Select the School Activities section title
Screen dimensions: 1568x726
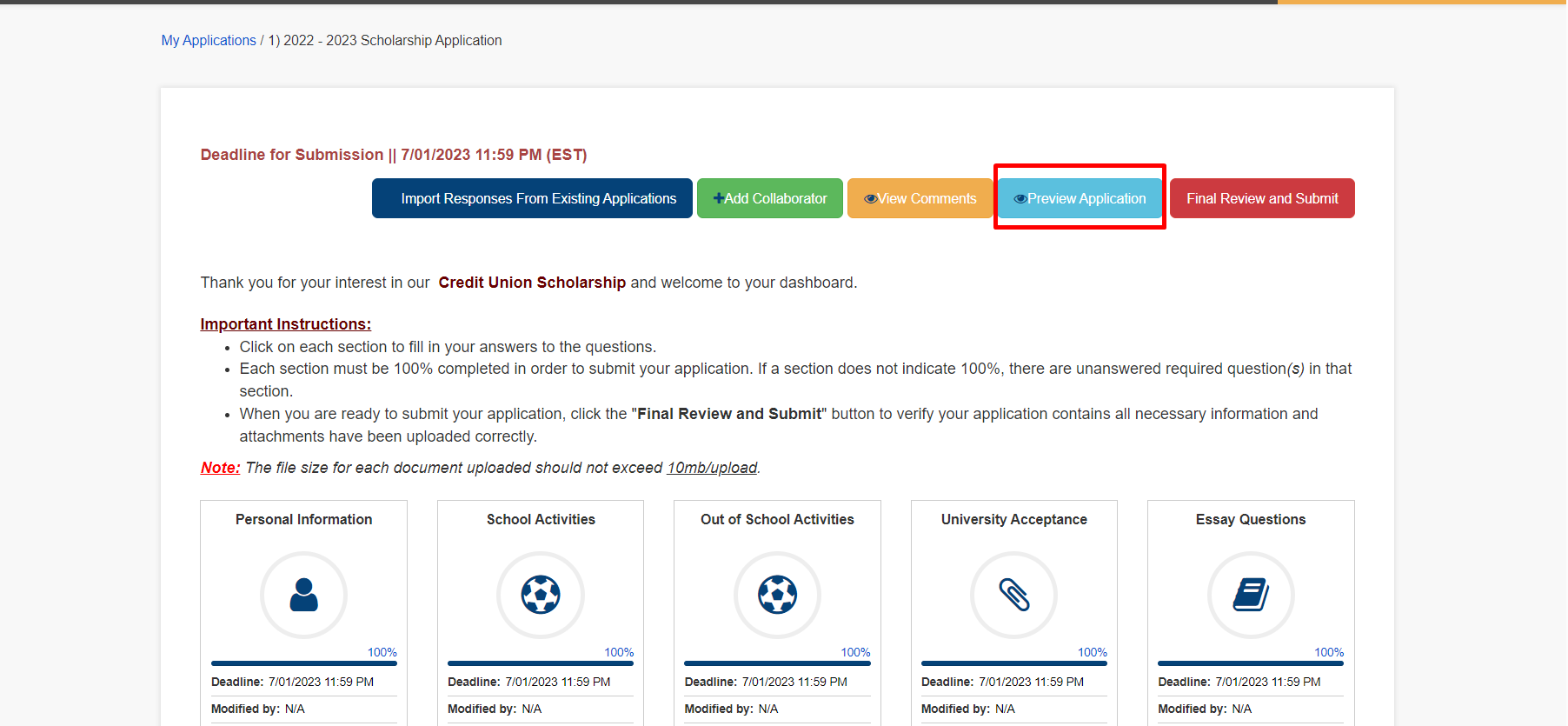[541, 519]
